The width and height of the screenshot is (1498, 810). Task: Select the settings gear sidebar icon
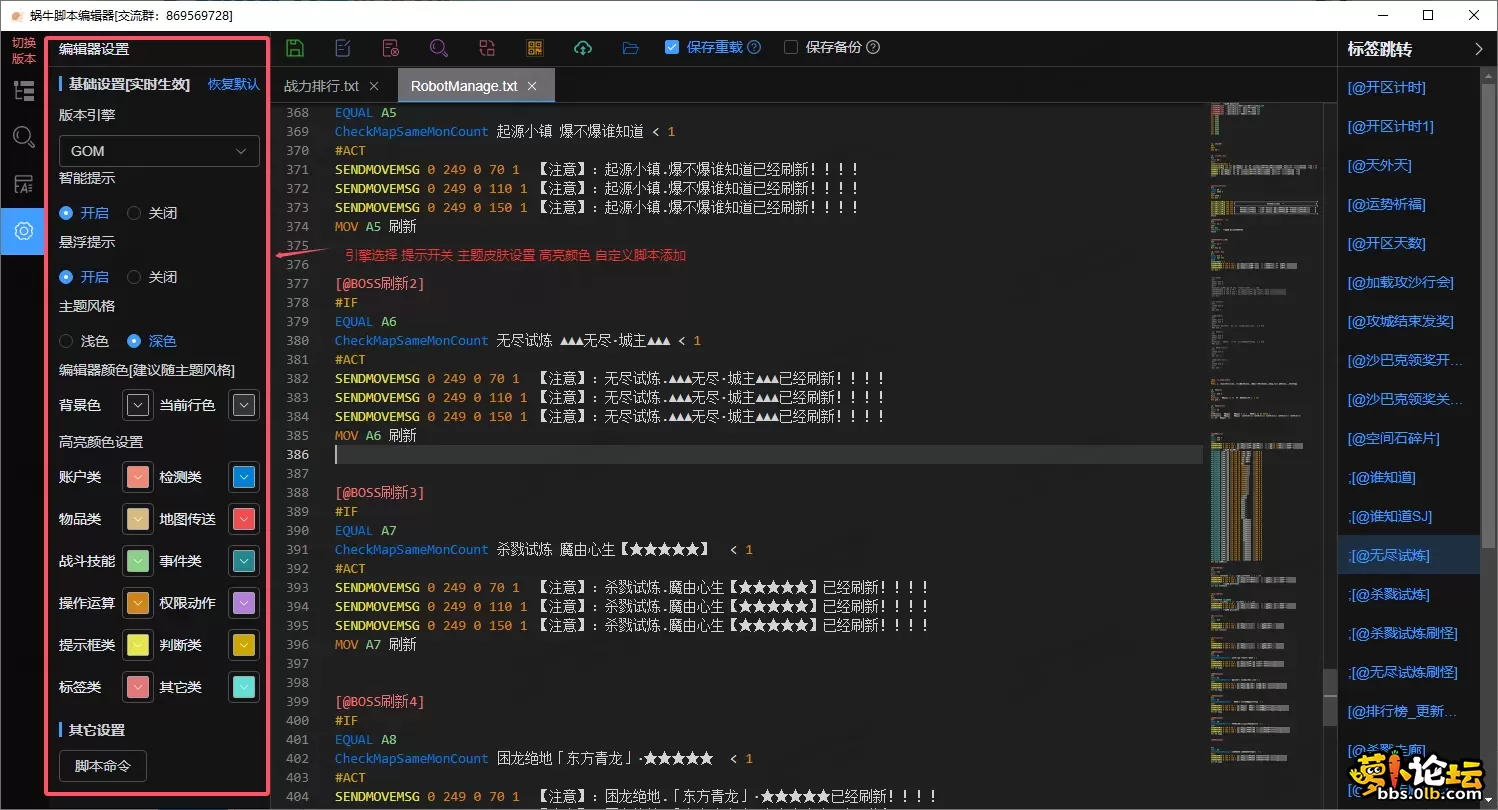coord(23,231)
